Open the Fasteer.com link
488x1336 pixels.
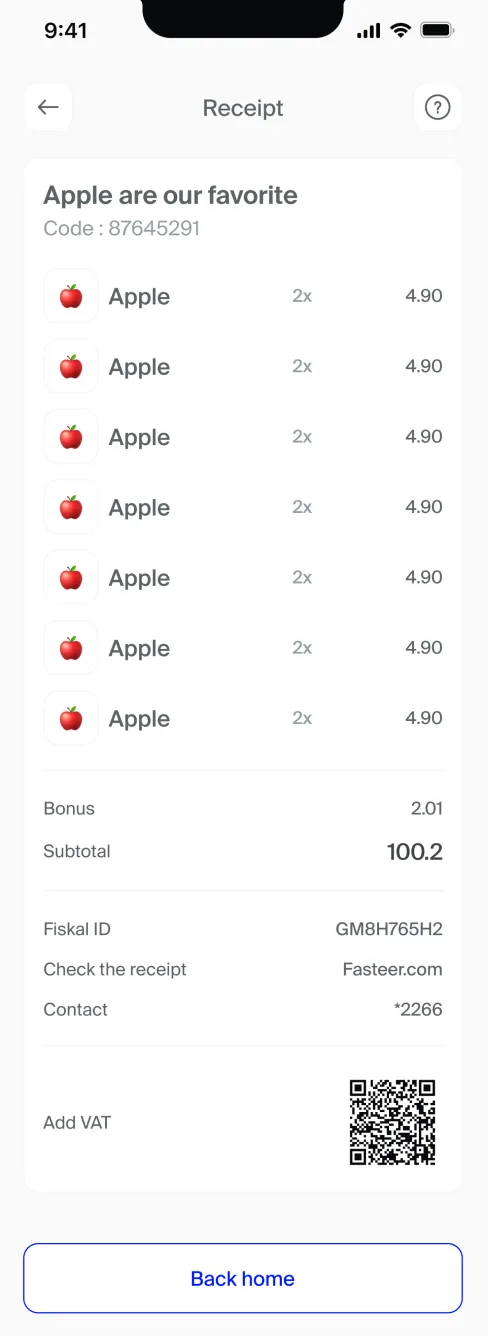click(392, 969)
